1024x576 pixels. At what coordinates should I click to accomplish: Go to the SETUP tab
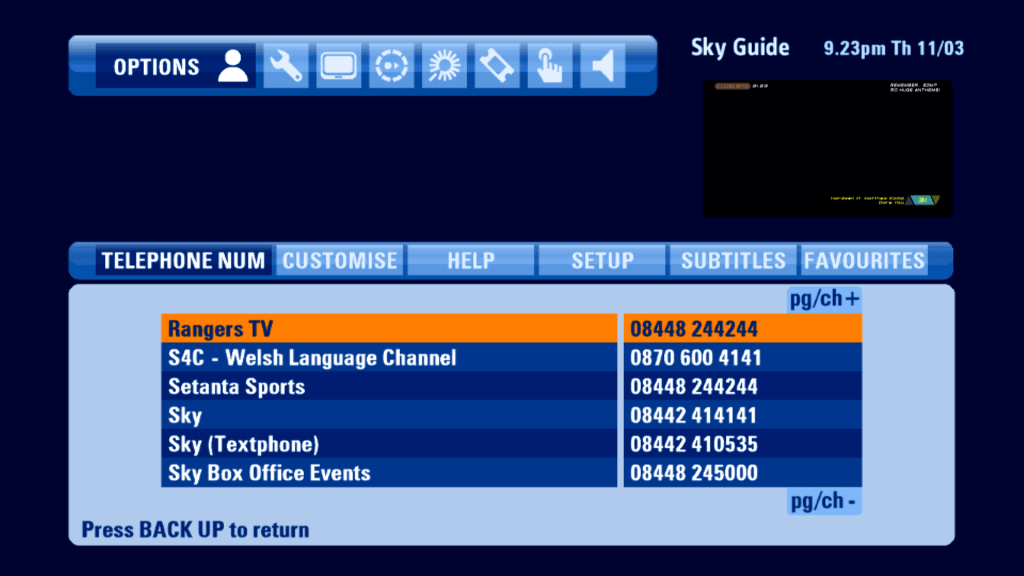click(602, 261)
